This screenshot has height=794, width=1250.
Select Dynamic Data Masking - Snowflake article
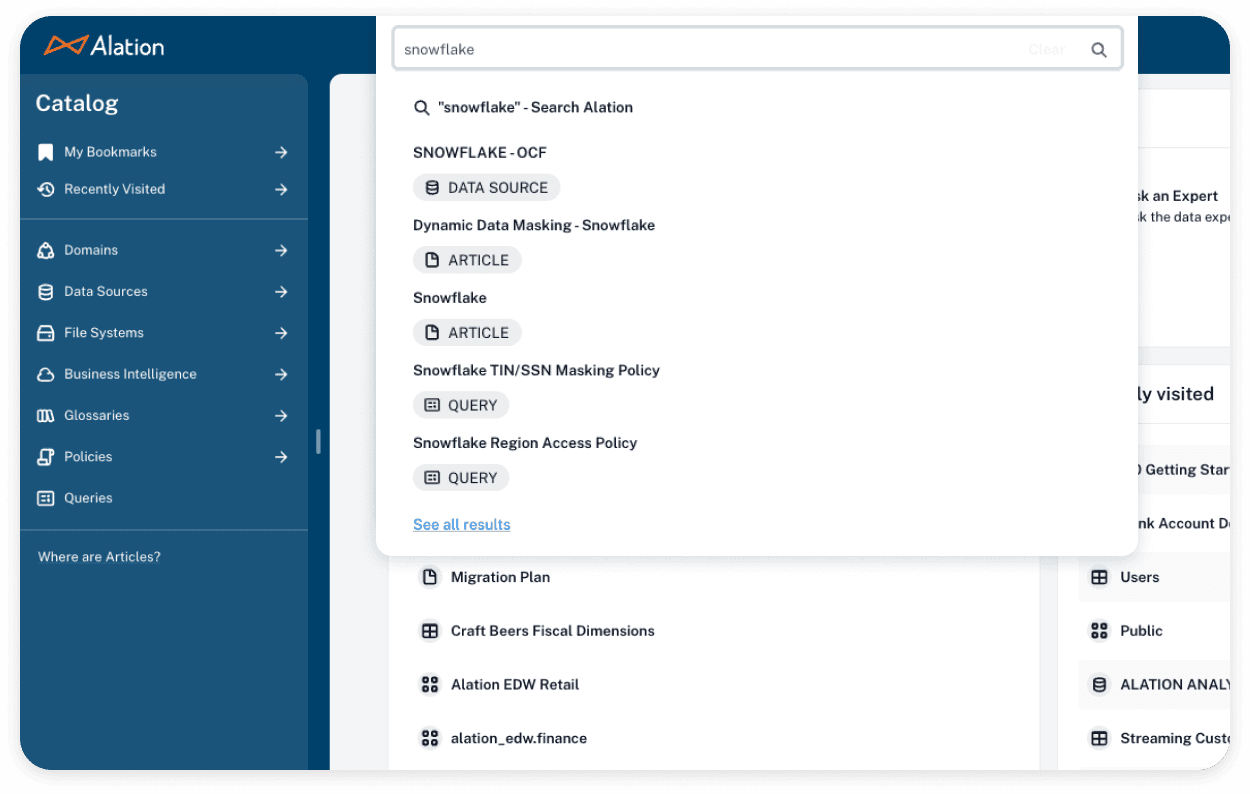pos(534,226)
